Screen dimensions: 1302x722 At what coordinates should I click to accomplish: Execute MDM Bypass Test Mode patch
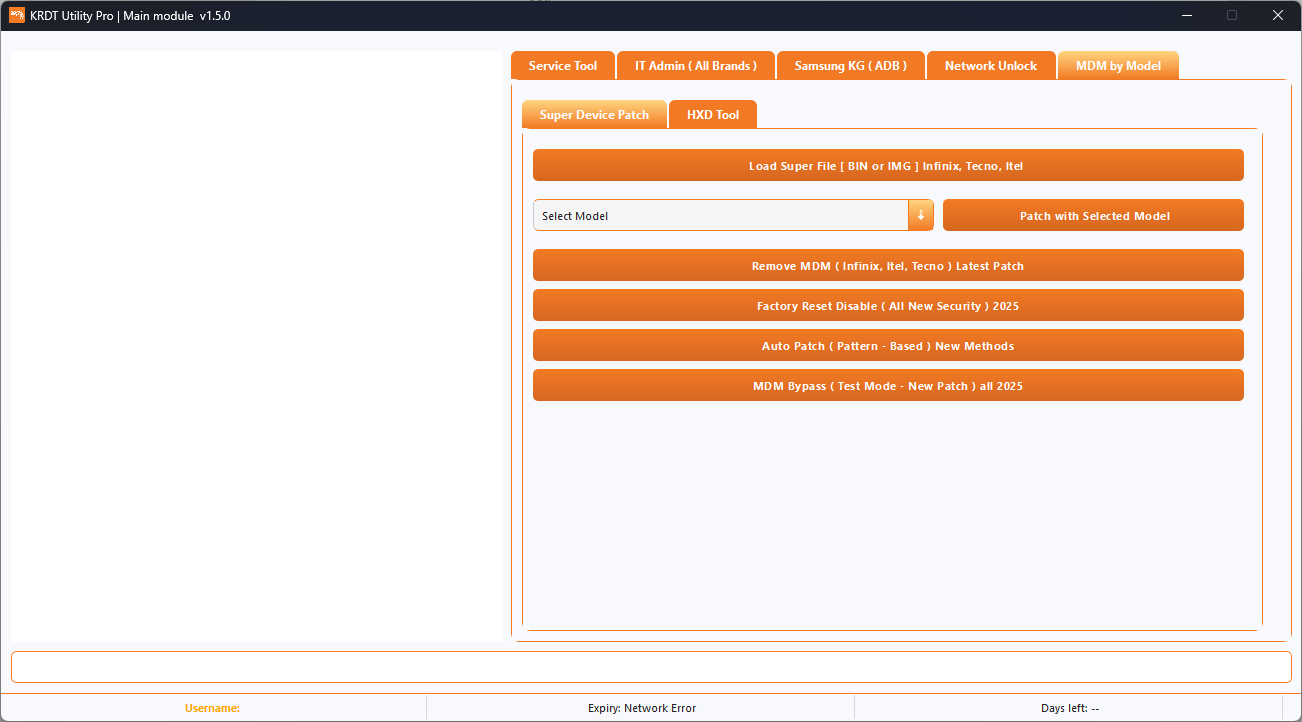888,385
